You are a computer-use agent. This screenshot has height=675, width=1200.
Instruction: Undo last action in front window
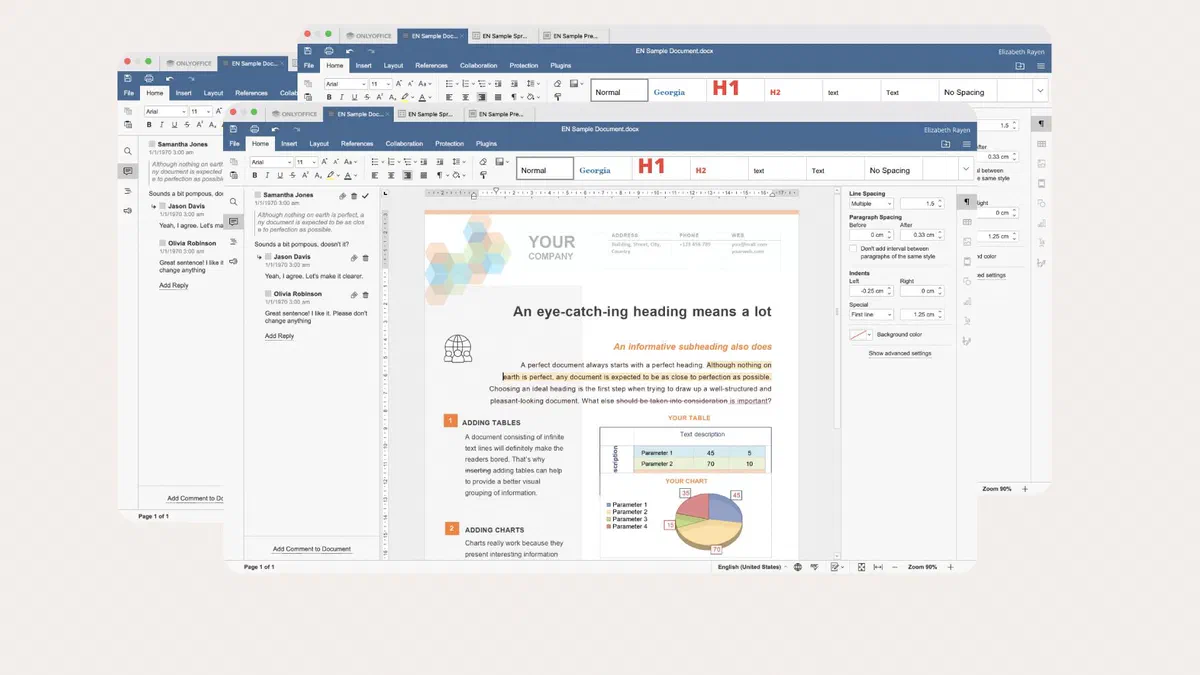point(275,129)
